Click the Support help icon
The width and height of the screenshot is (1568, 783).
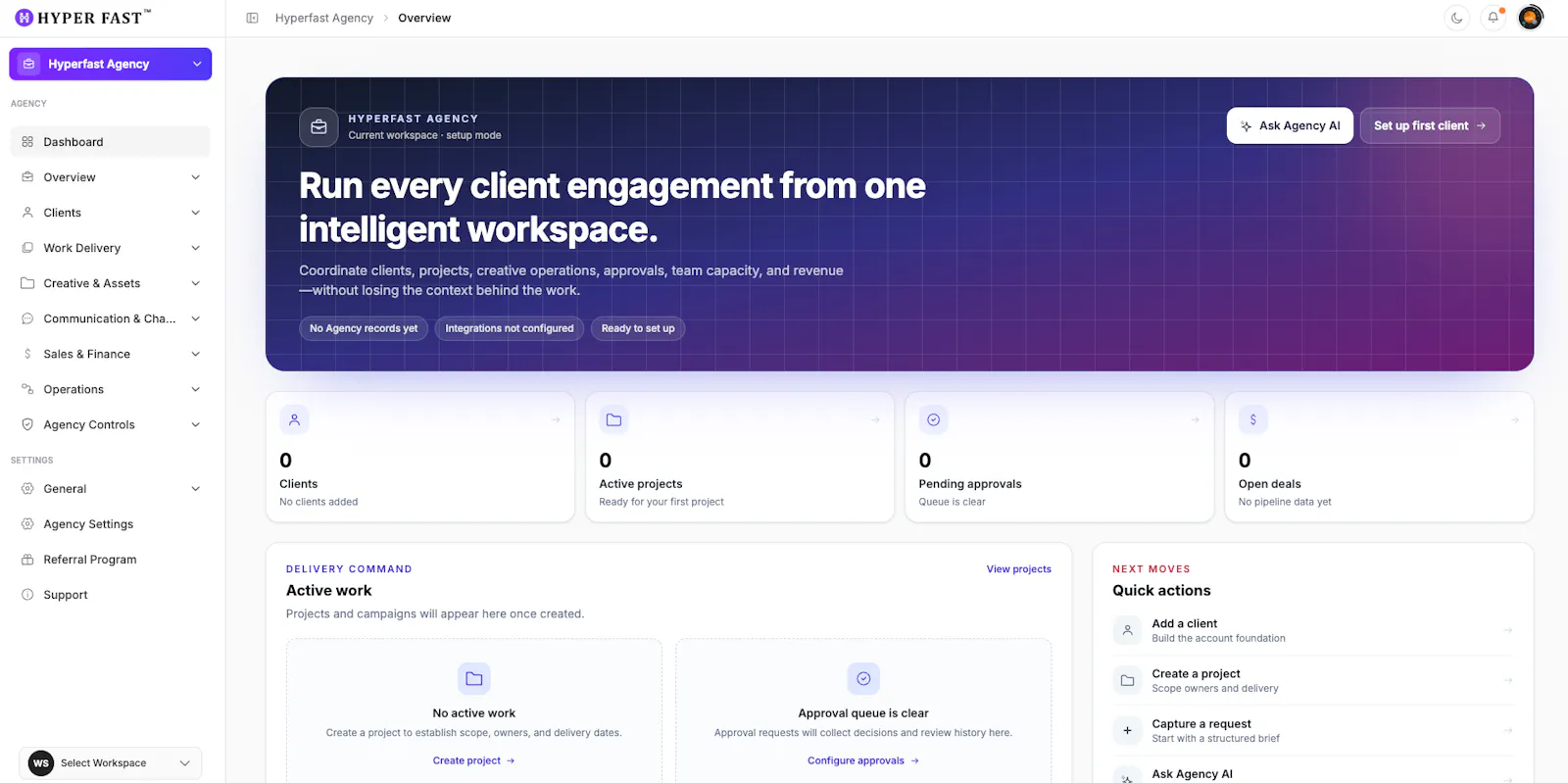point(27,595)
